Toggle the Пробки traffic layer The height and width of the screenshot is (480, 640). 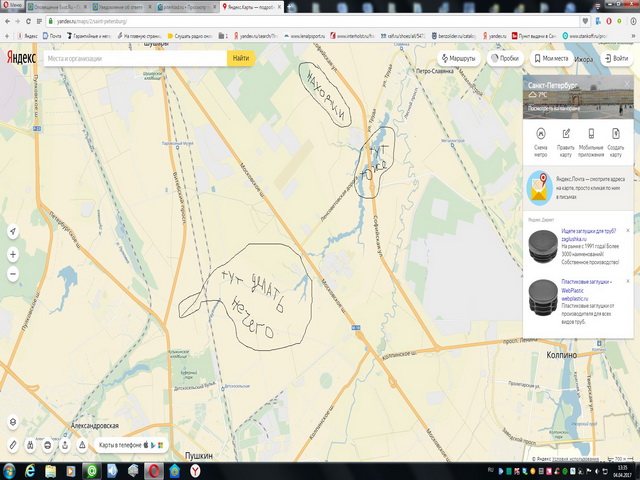(x=505, y=59)
